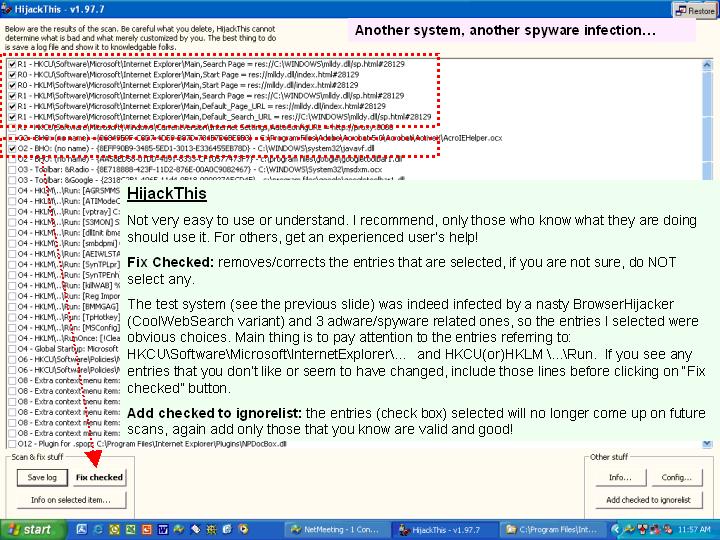Open yellow play-circle quick launch icon
Viewport: 720px width, 540px height.
pos(243,529)
